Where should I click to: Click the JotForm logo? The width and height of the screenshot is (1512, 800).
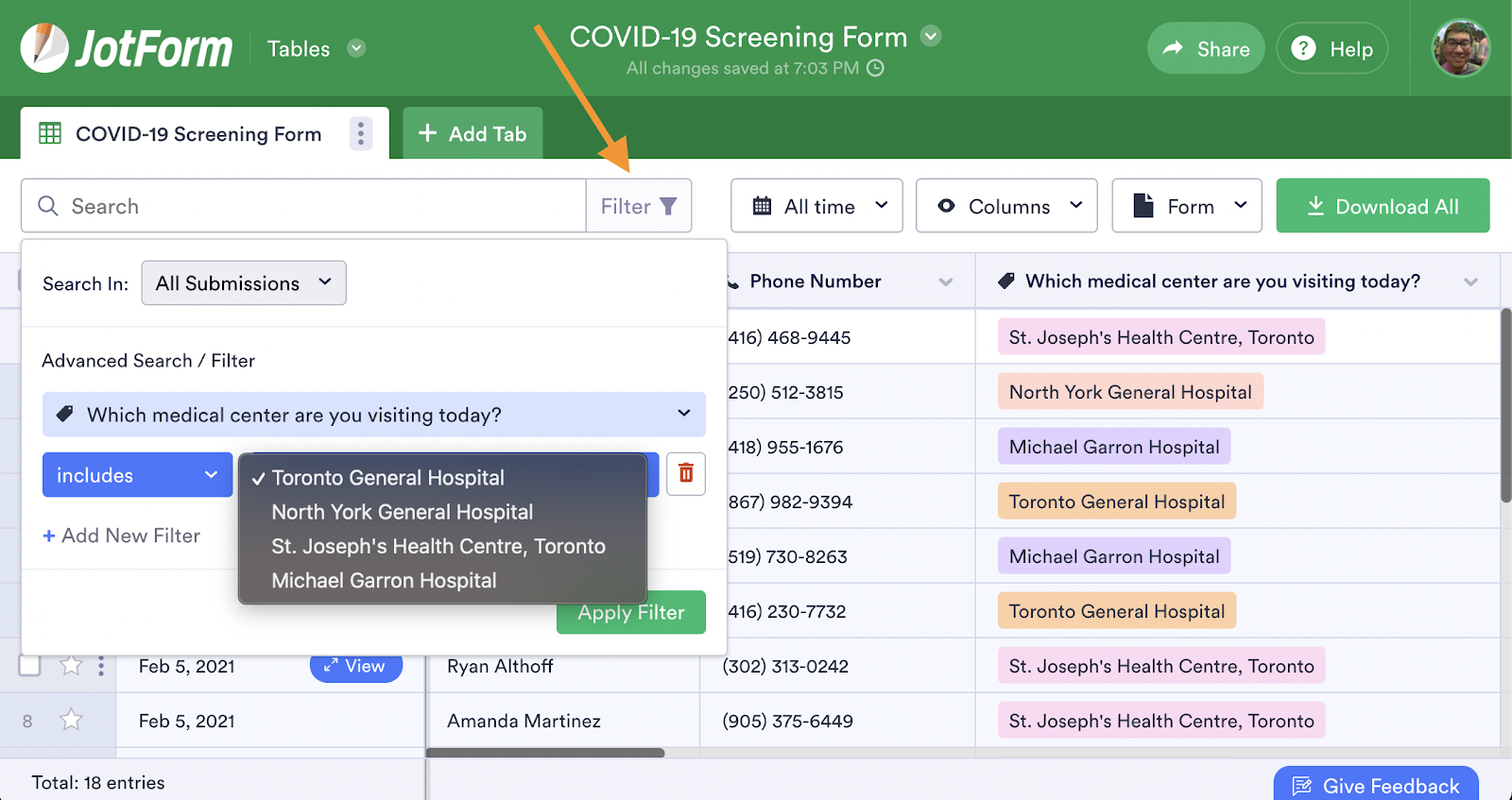127,48
